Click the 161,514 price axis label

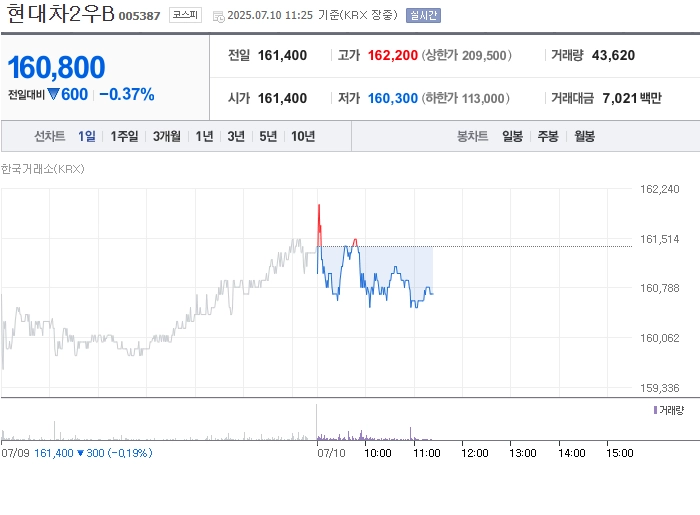(659, 239)
